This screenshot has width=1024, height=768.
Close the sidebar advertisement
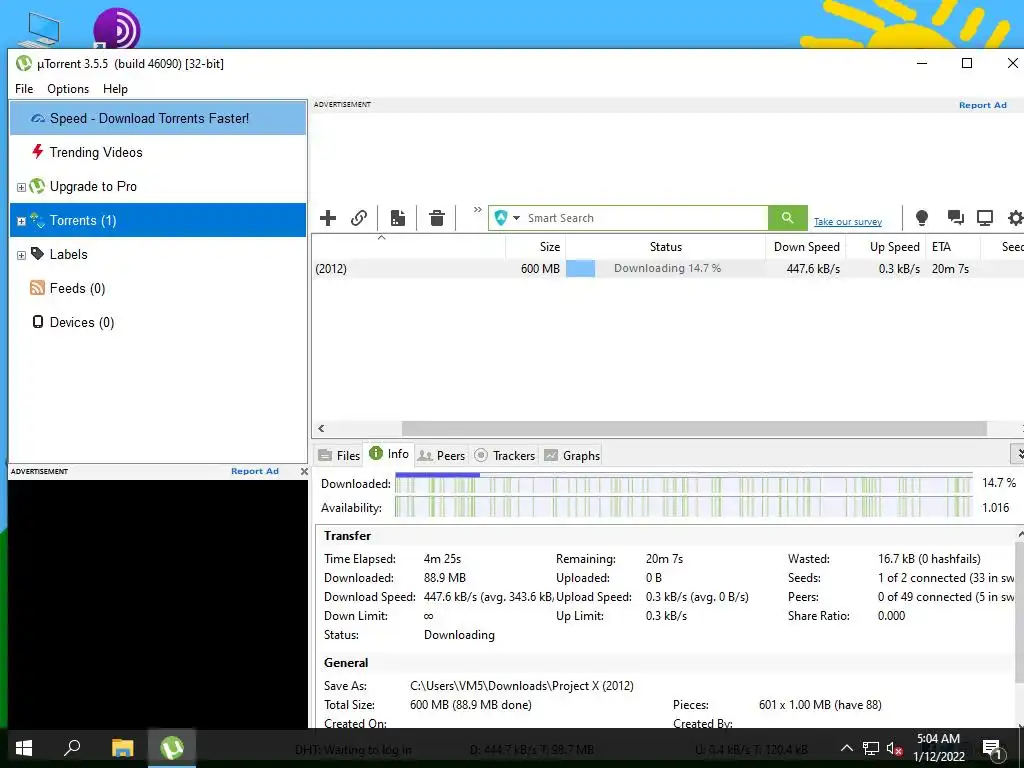coord(304,471)
